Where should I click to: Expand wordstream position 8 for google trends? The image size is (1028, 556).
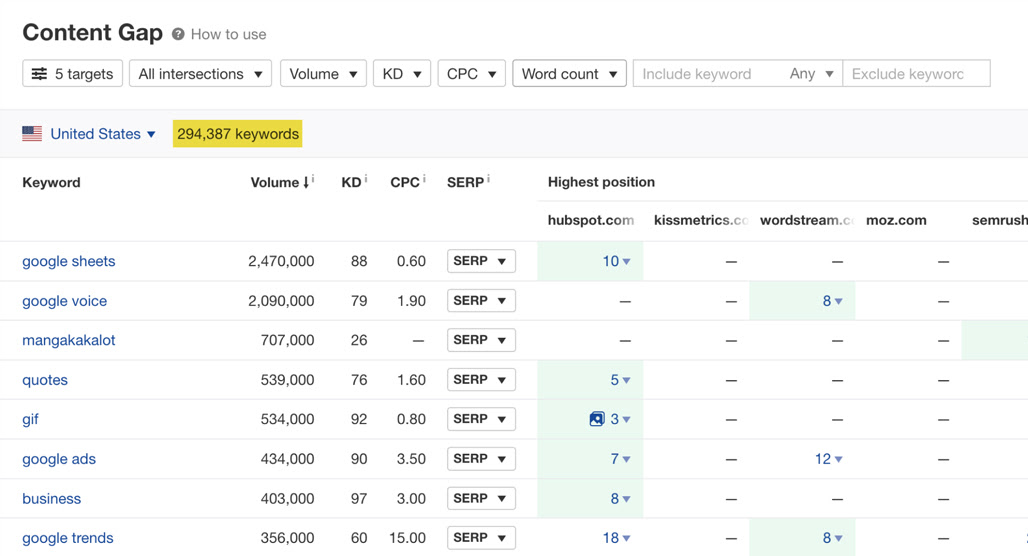833,538
